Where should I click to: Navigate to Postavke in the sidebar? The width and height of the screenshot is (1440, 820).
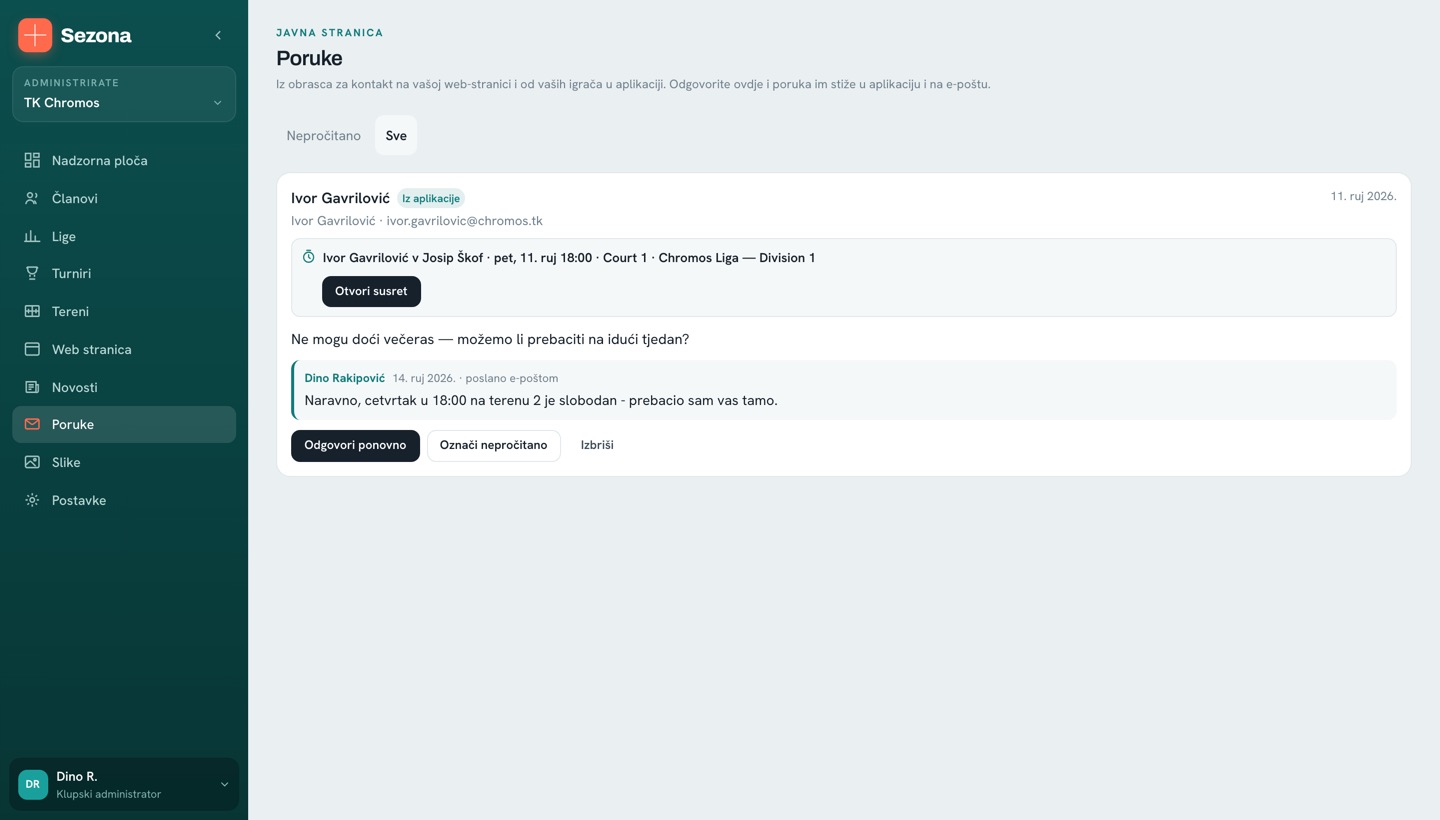(x=124, y=500)
